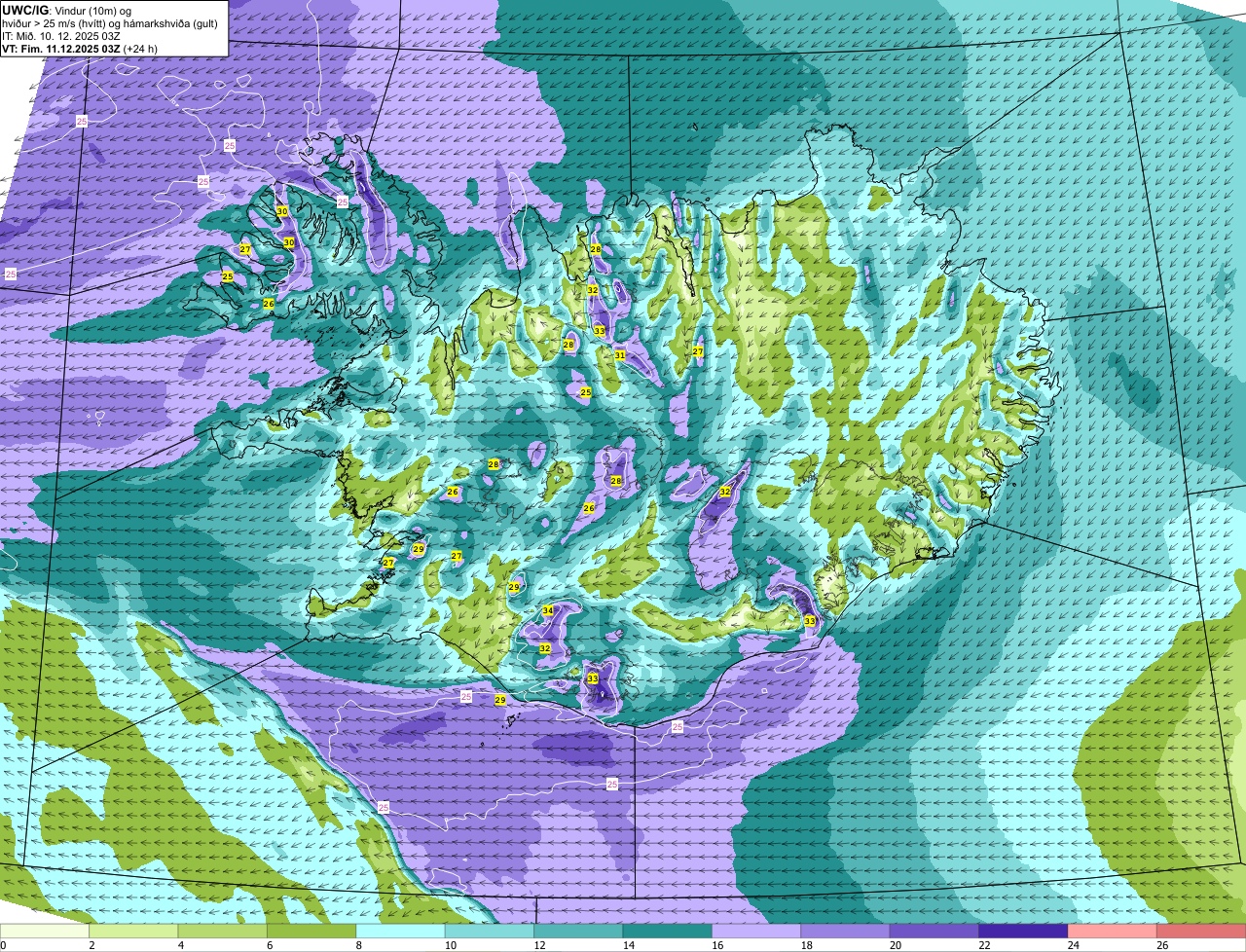The width and height of the screenshot is (1246, 952).
Task: Pick the 2–4 m/s legend swatch
Action: pyautogui.click(x=134, y=932)
